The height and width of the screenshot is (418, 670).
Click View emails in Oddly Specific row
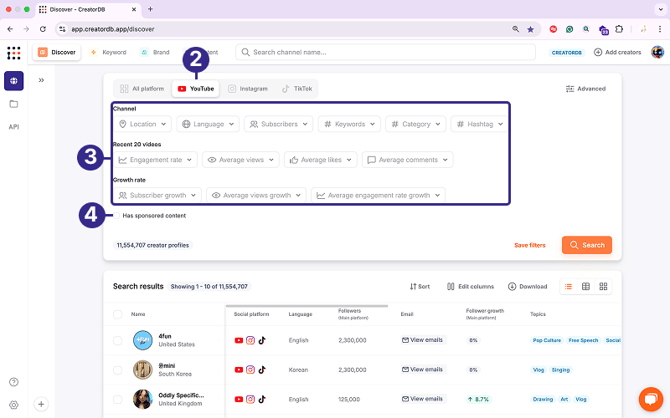pyautogui.click(x=423, y=399)
